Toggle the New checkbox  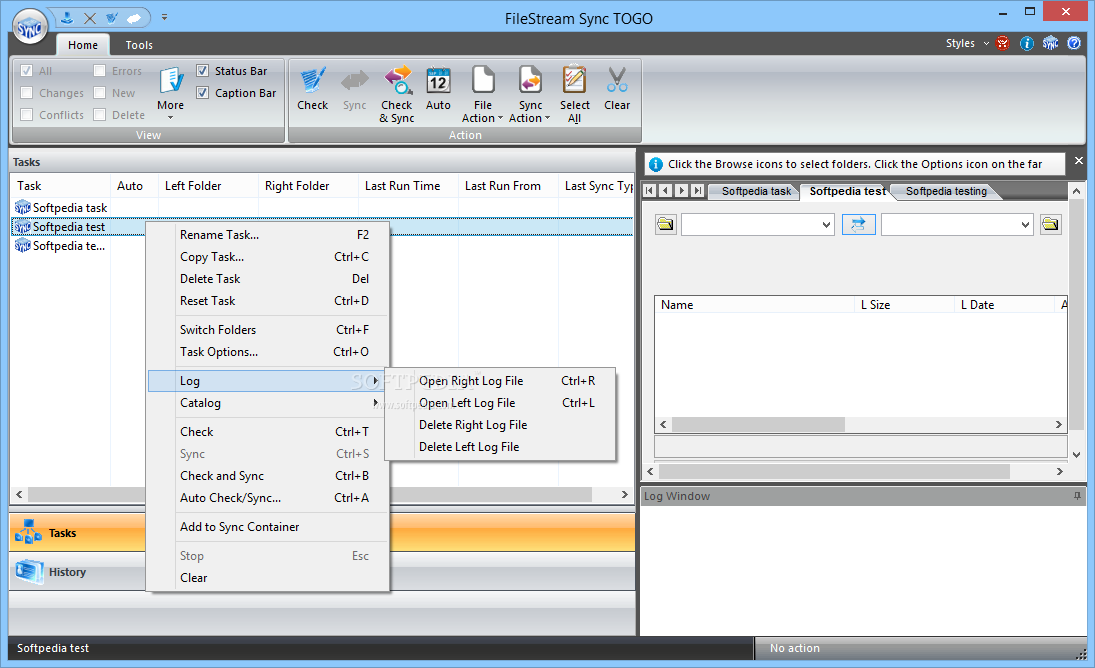99,92
